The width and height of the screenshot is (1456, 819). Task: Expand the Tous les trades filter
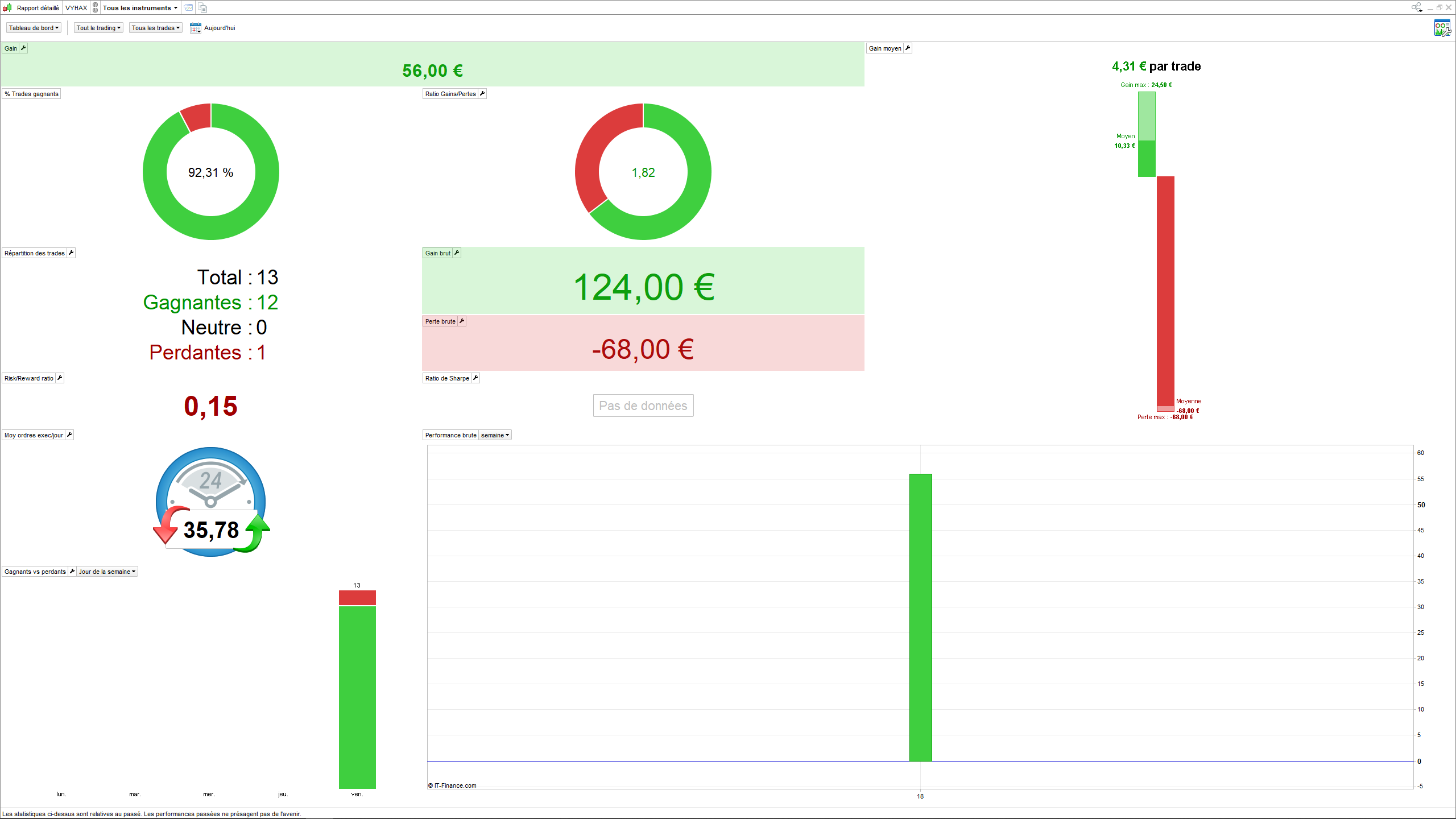155,28
